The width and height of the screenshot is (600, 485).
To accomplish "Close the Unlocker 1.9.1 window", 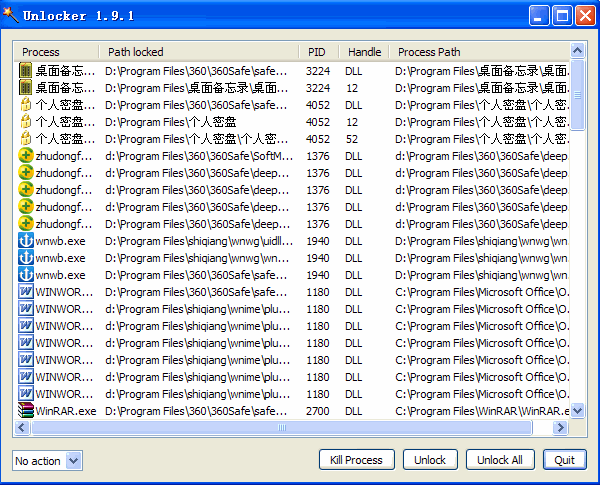I will pos(585,15).
